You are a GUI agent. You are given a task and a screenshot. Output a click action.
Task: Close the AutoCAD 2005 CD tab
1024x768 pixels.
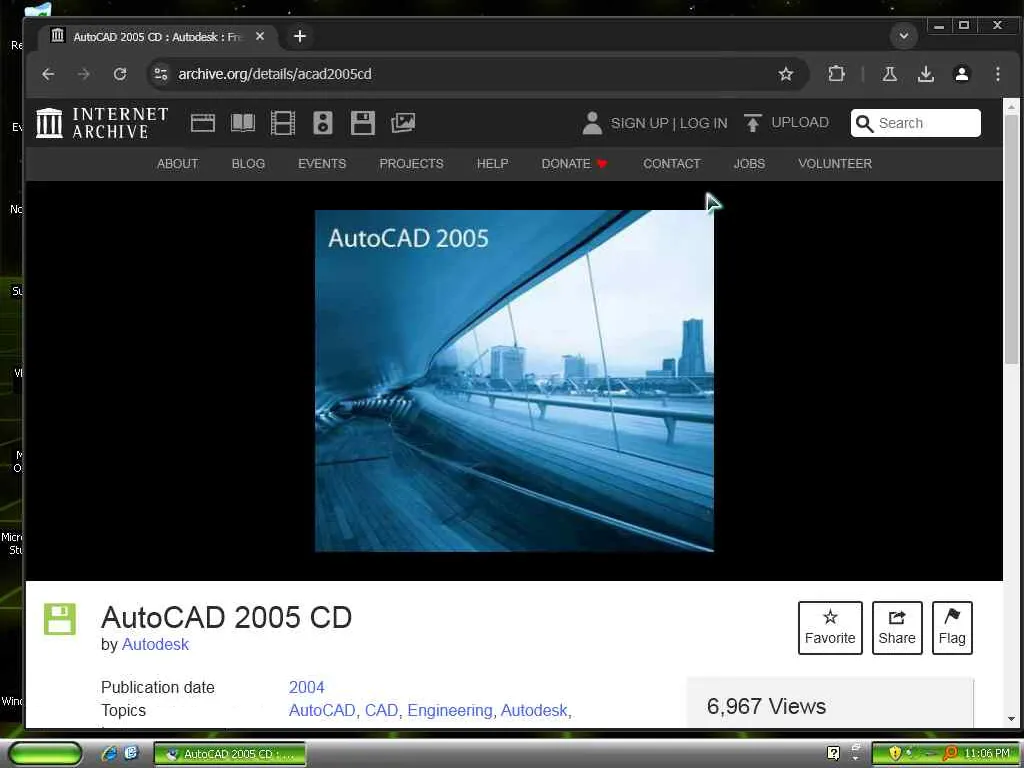[x=260, y=37]
